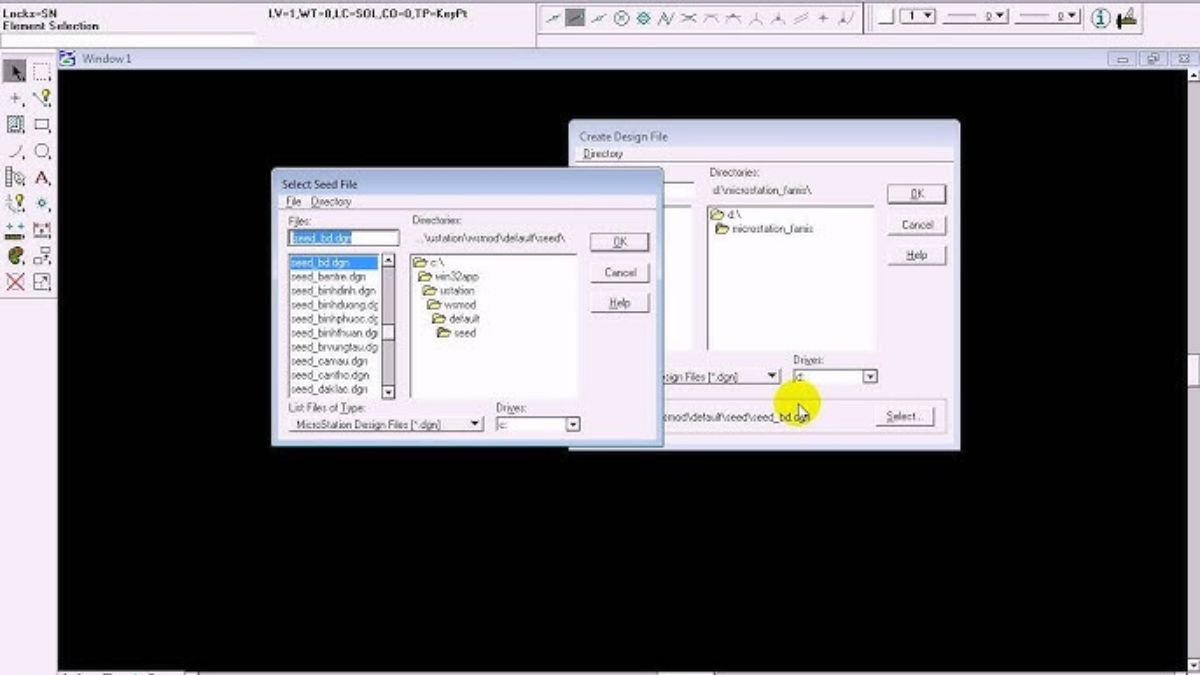Select the Place Text tool
Viewport: 1200px width, 675px height.
click(x=40, y=178)
